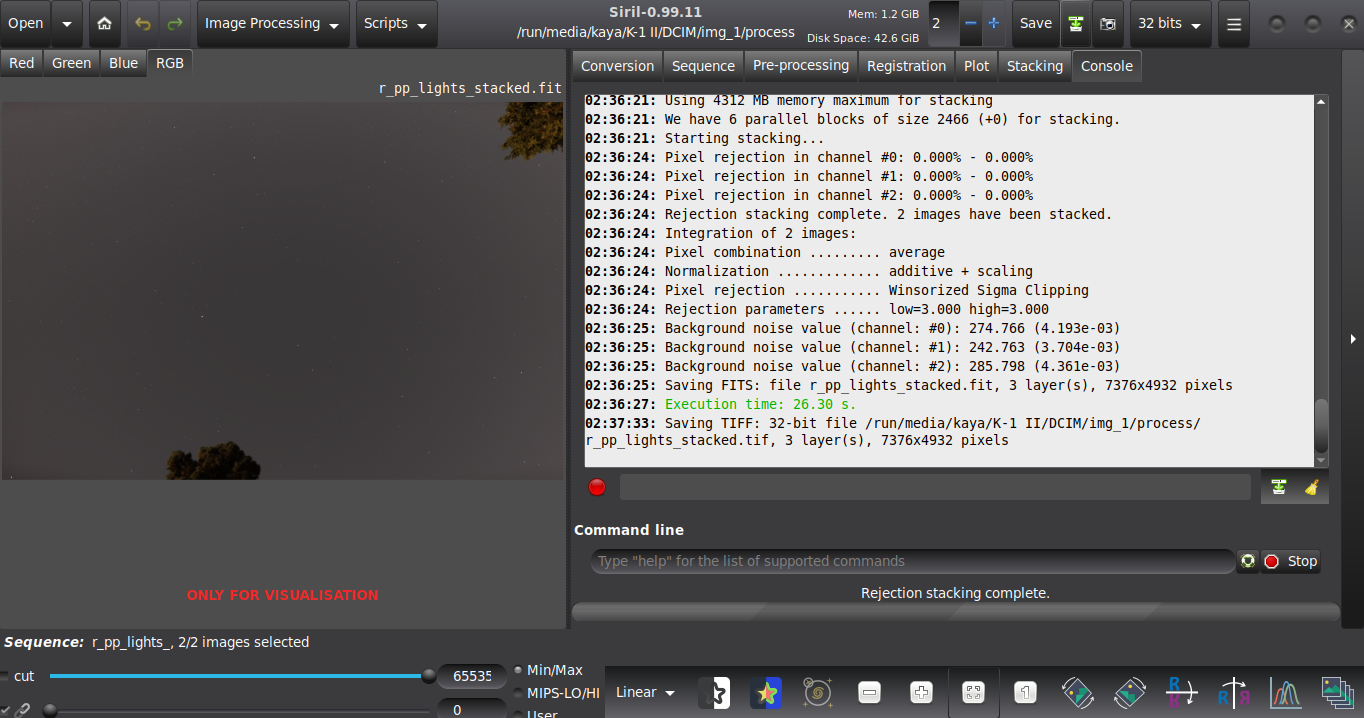Open the Scripts dropdown menu
This screenshot has height=718, width=1364.
(396, 24)
